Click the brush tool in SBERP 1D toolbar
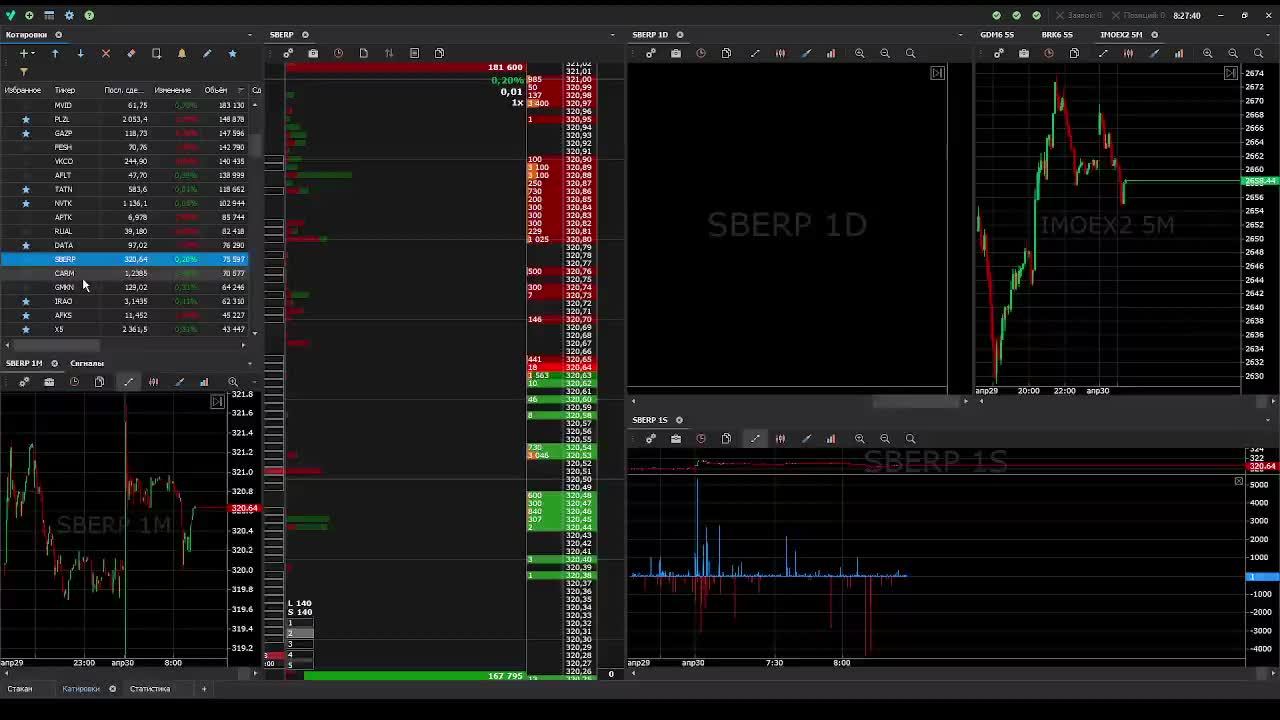Screen dimensions: 1280x720 pos(806,53)
